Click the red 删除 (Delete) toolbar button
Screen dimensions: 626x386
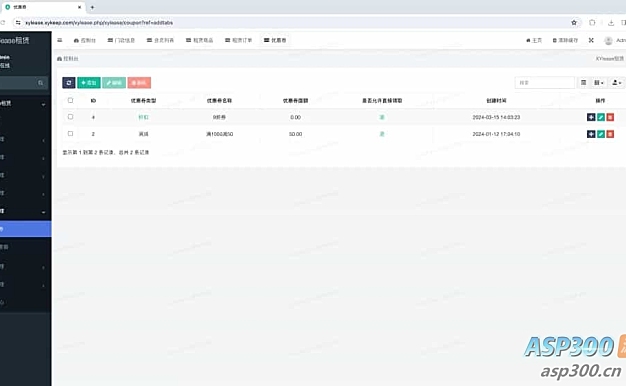coord(139,83)
